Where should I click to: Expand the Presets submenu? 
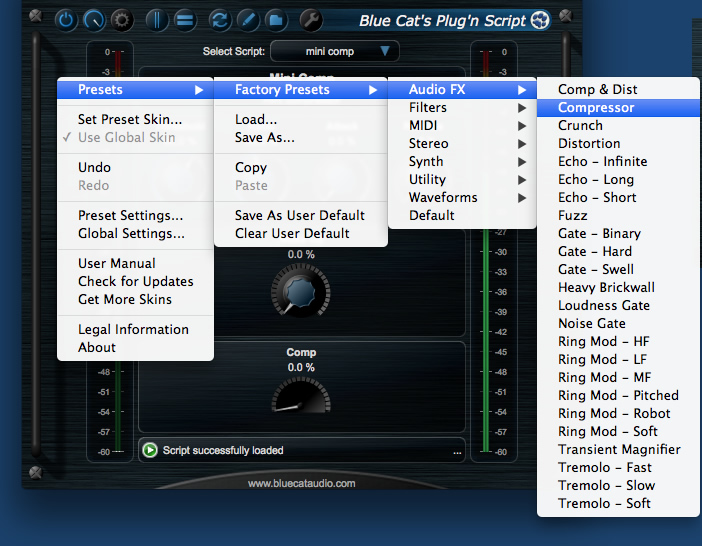point(135,90)
